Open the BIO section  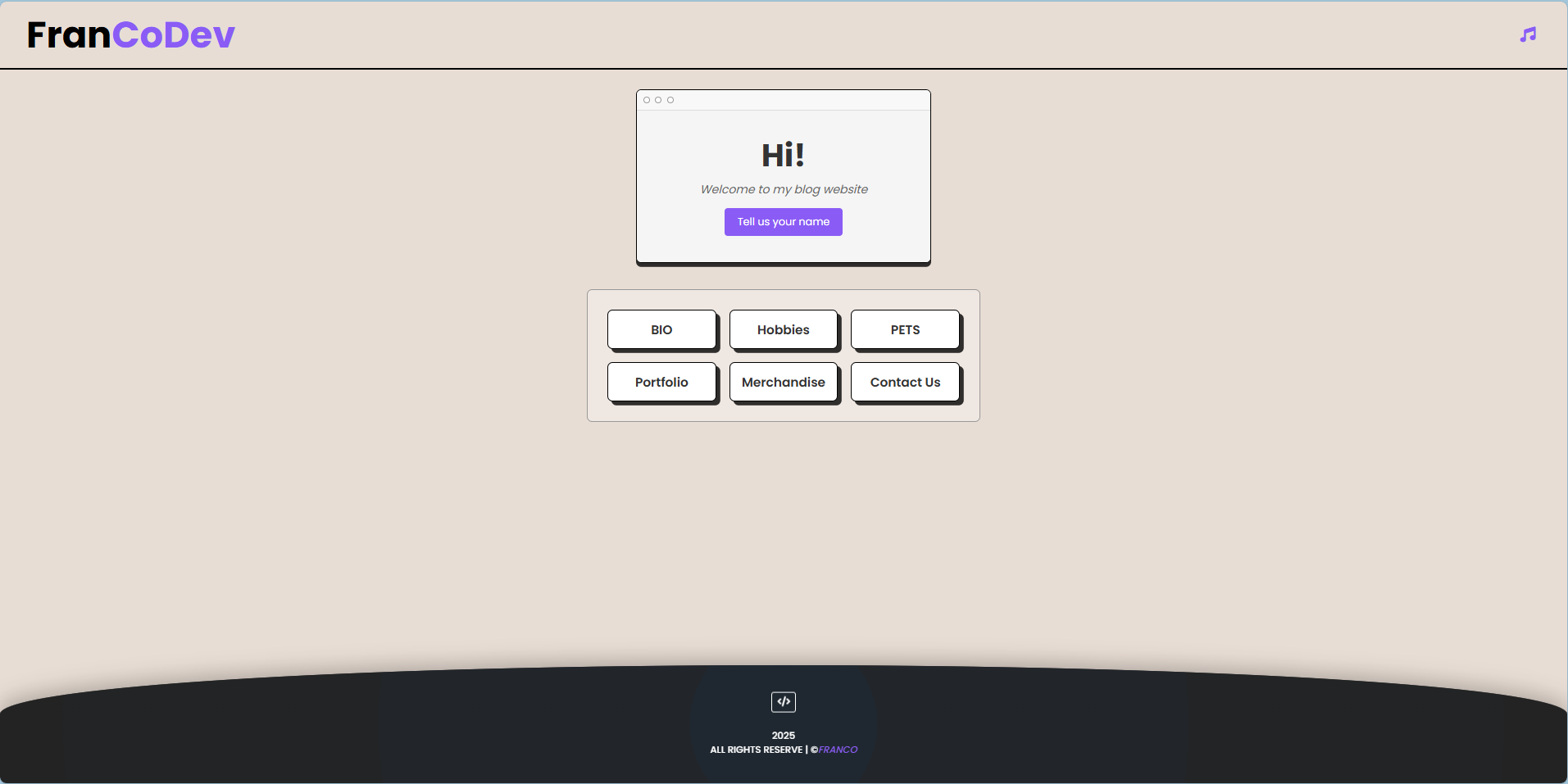click(661, 329)
